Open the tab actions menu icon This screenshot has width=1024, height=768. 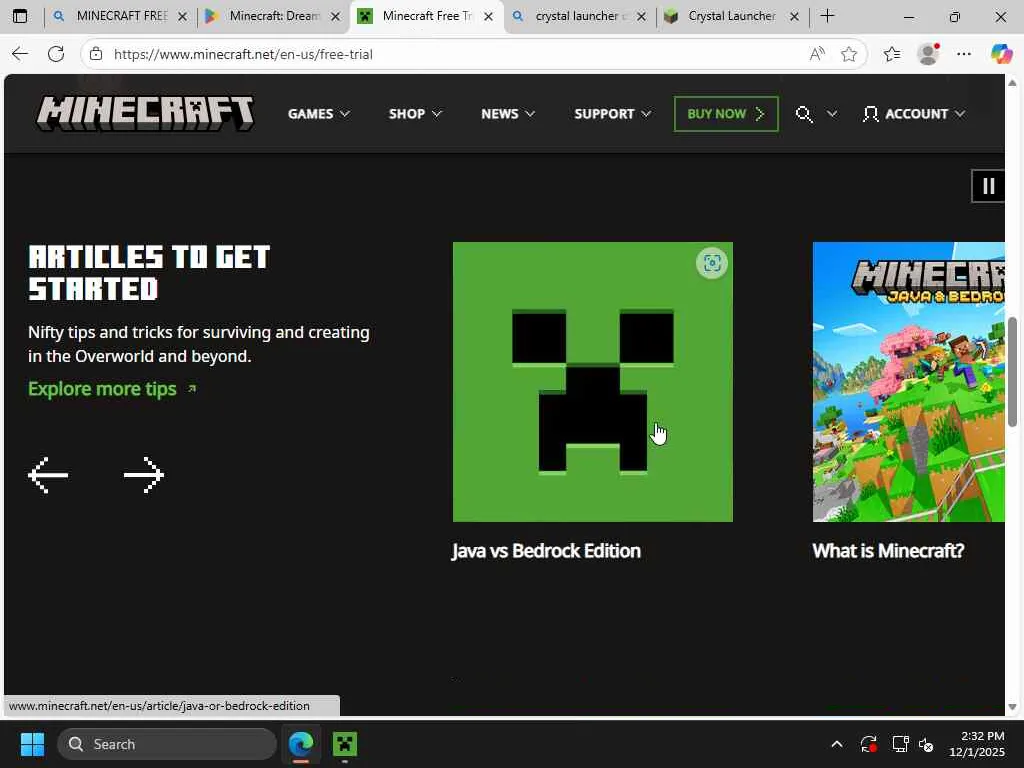20,16
